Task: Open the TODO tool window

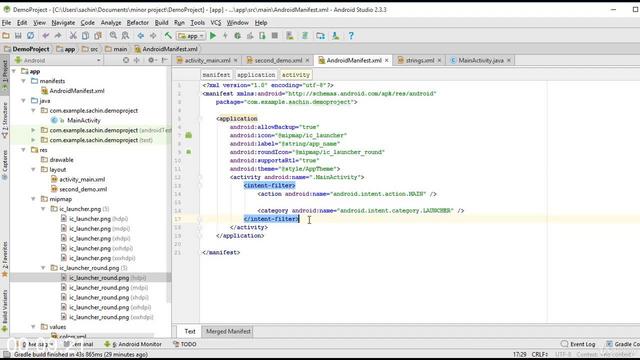Action: [x=185, y=344]
